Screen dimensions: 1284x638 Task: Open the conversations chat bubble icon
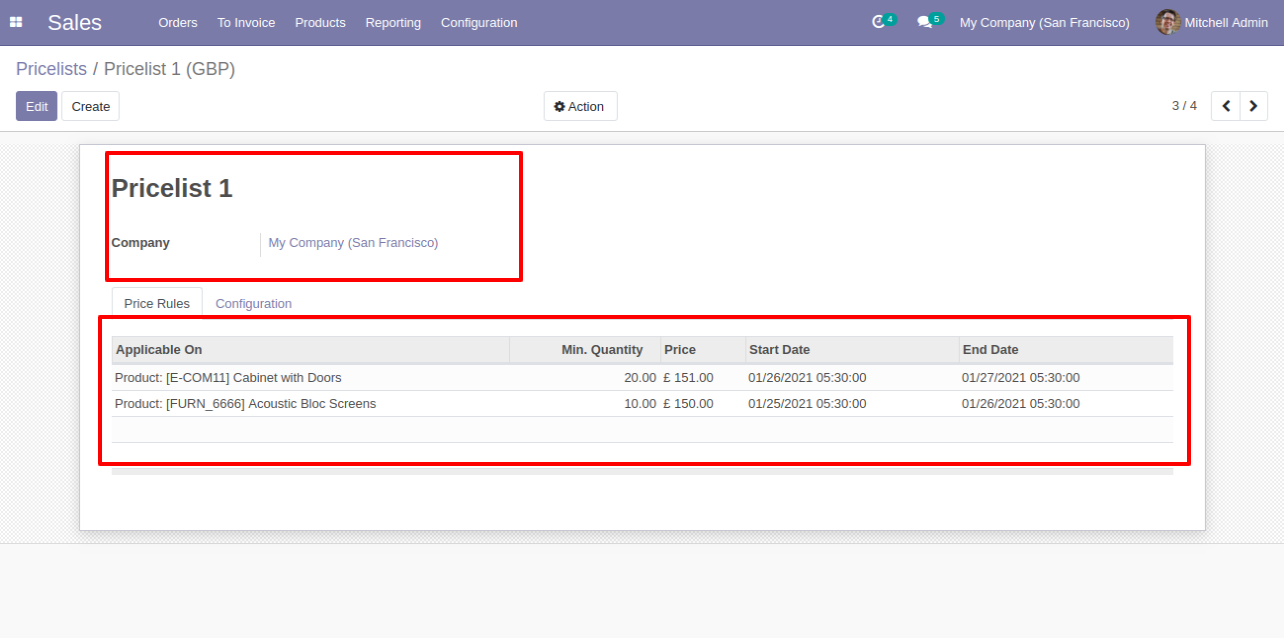coord(924,22)
